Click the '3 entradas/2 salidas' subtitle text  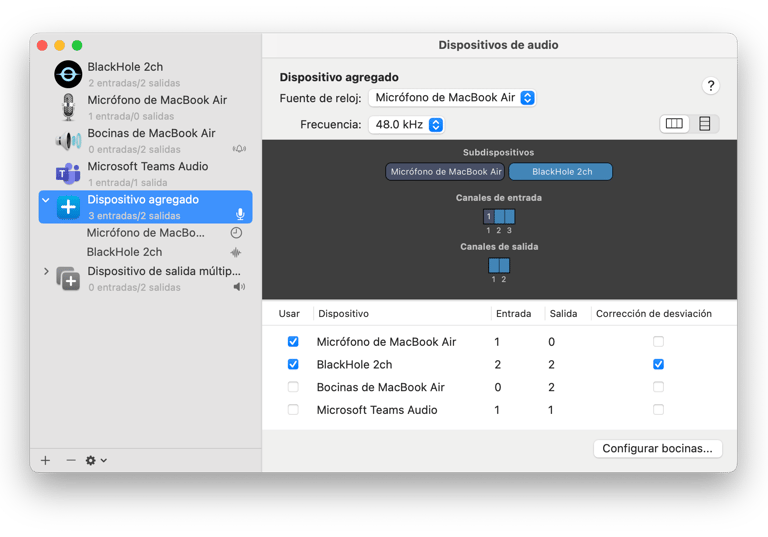pos(134,216)
